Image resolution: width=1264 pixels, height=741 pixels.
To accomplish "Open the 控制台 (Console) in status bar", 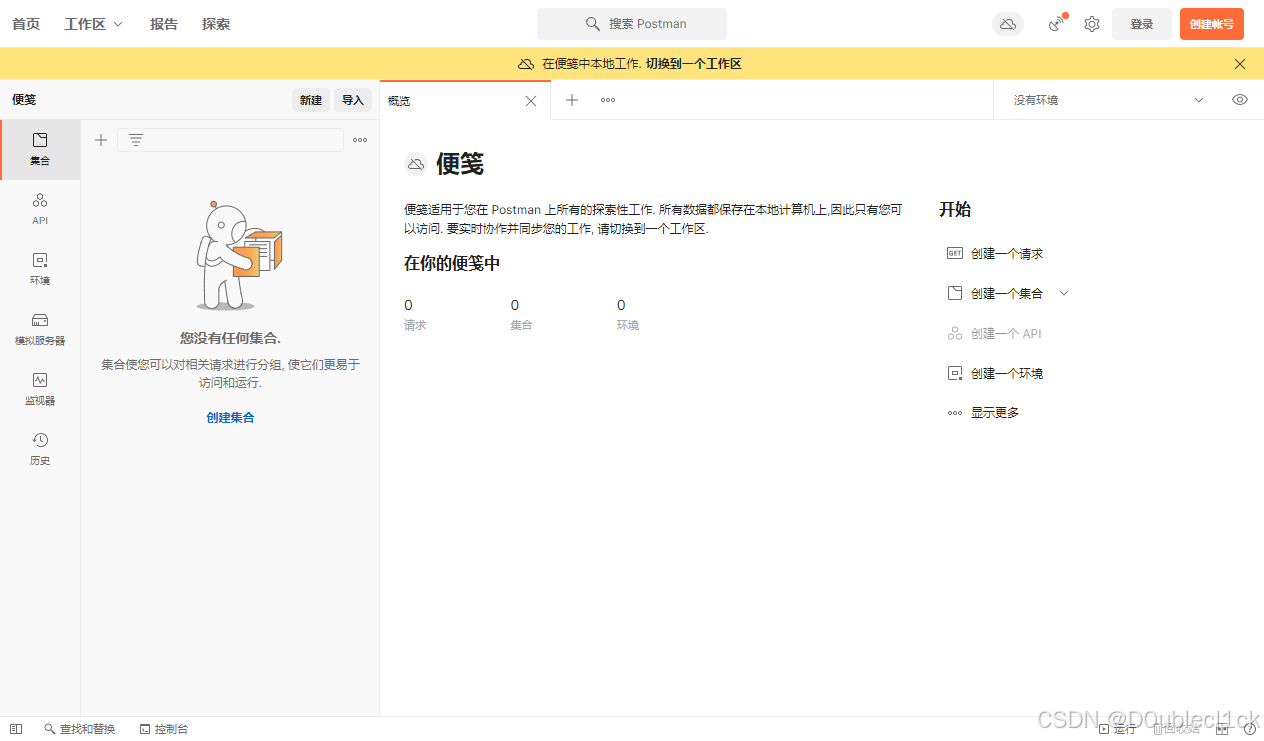I will click(x=163, y=729).
